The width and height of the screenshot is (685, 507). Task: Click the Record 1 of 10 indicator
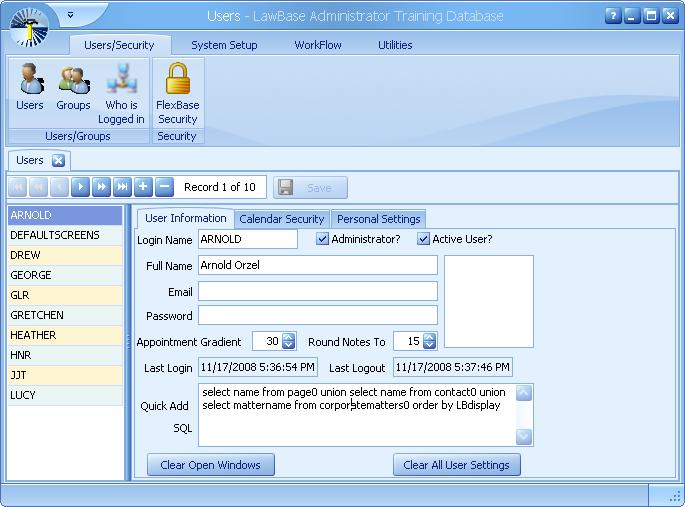point(220,187)
